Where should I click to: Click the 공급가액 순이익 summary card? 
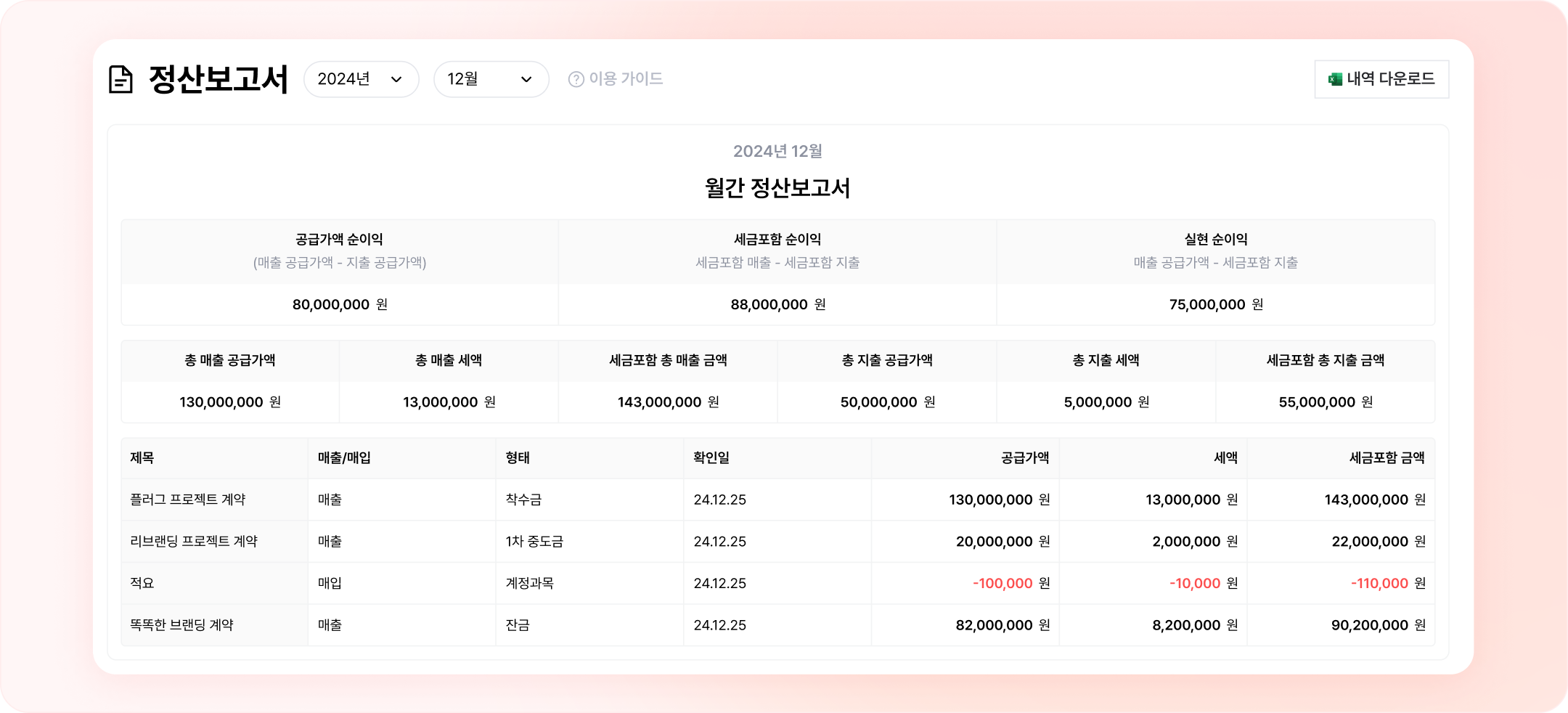pos(340,272)
